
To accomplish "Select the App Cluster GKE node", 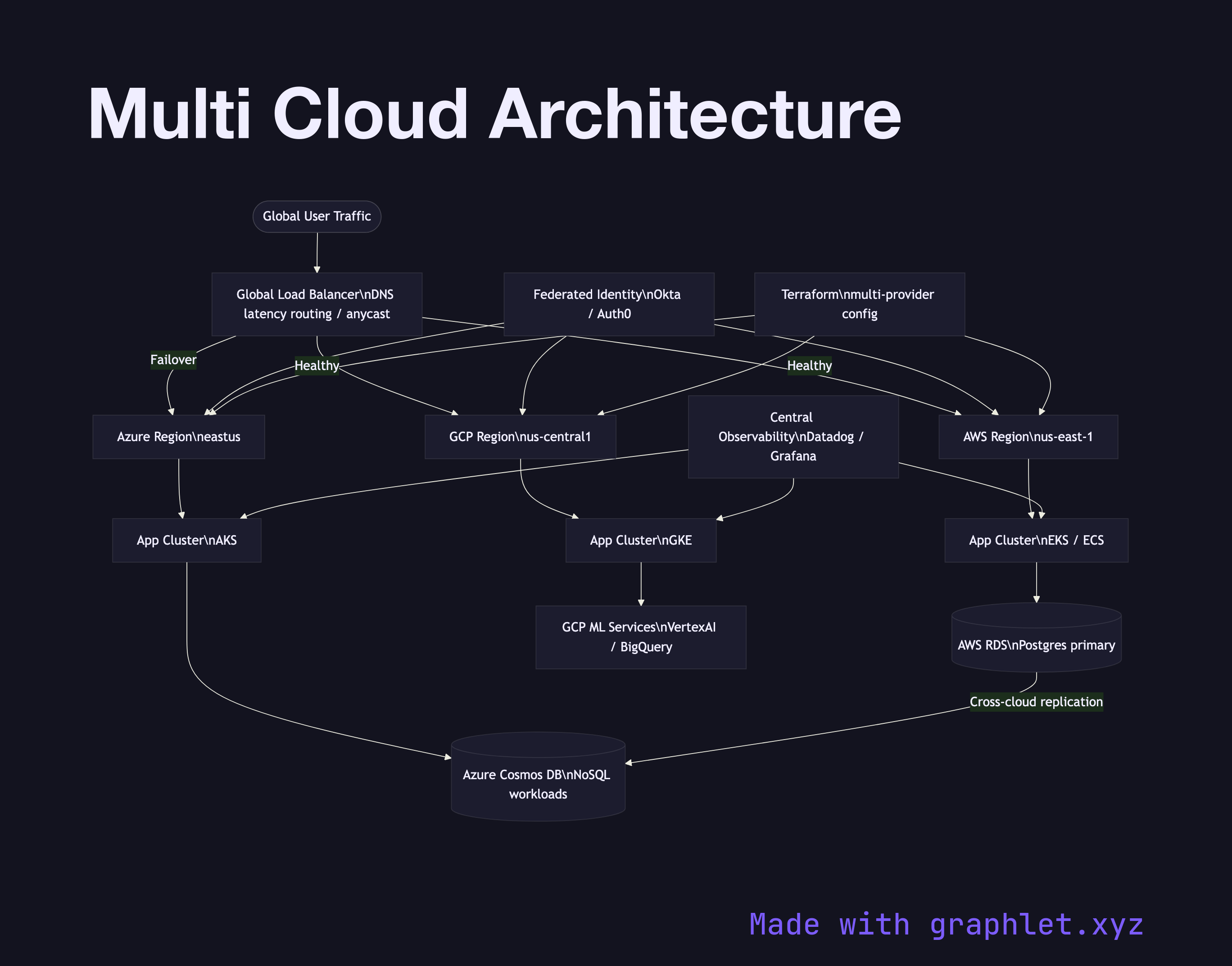I will (x=640, y=540).
